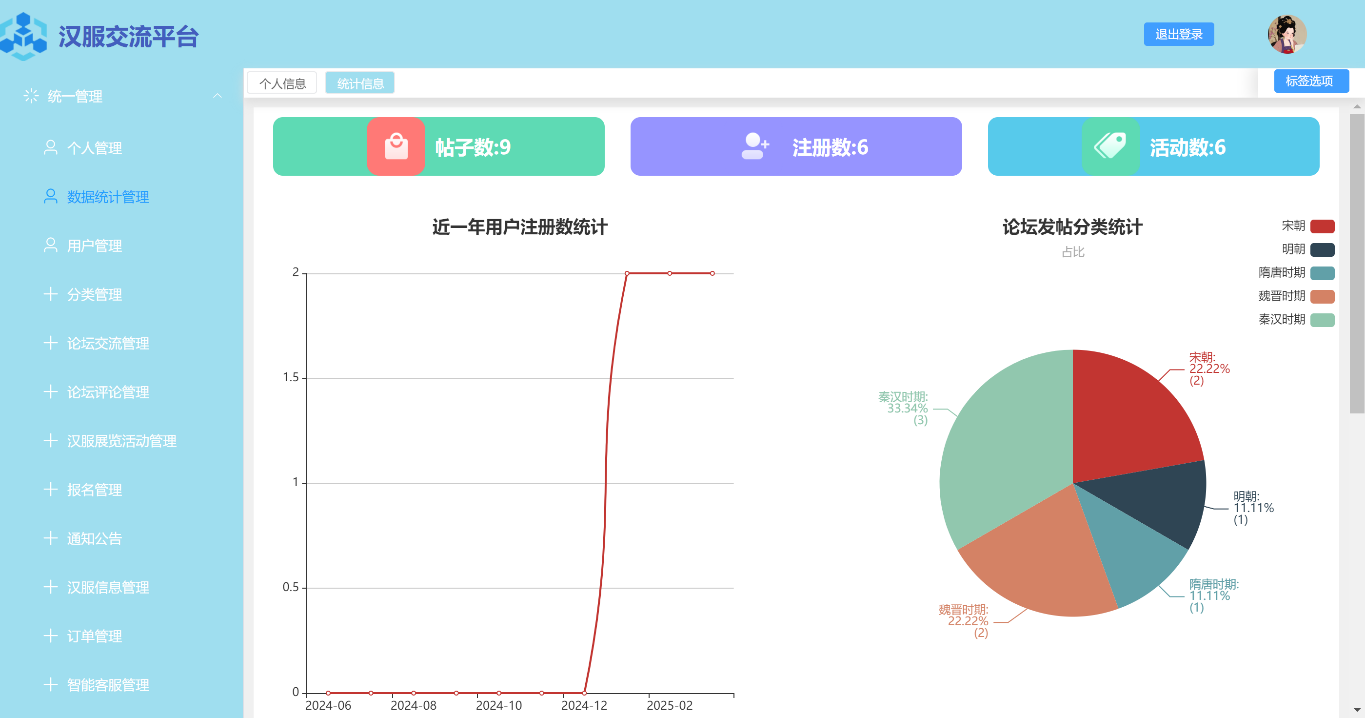This screenshot has width=1365, height=718.
Task: Click the 统一管理 loading-style icon
Action: tap(31, 96)
